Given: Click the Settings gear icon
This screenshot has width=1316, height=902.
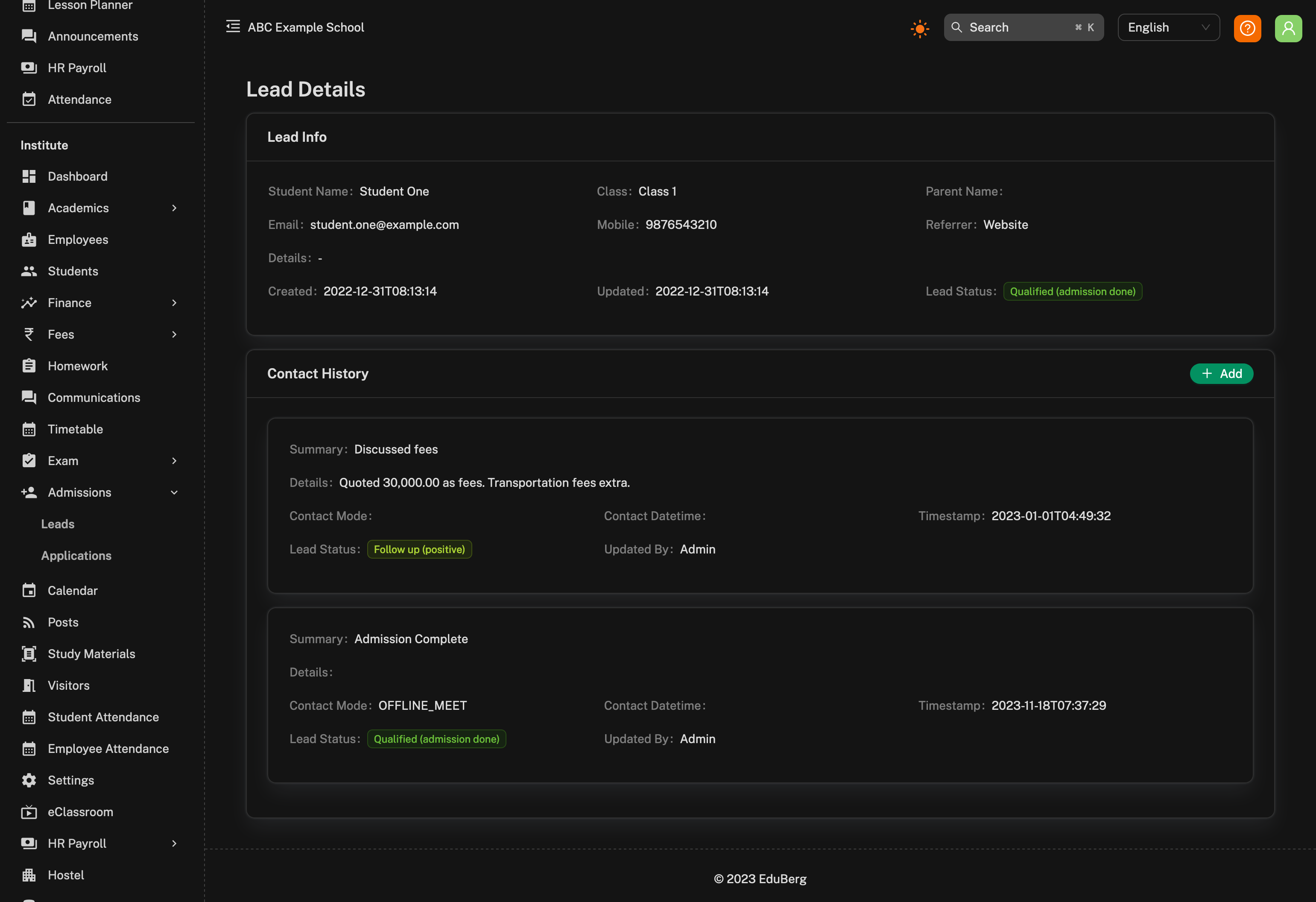Looking at the screenshot, I should pyautogui.click(x=29, y=780).
